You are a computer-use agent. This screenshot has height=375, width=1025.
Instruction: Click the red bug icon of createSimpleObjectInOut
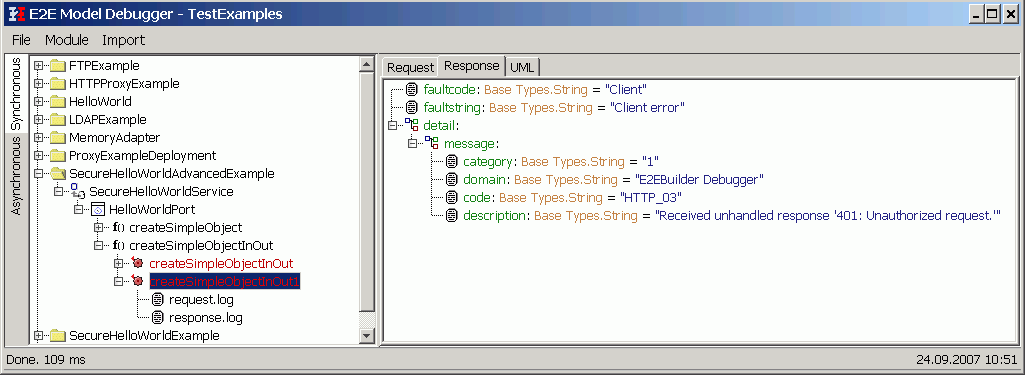pos(137,263)
